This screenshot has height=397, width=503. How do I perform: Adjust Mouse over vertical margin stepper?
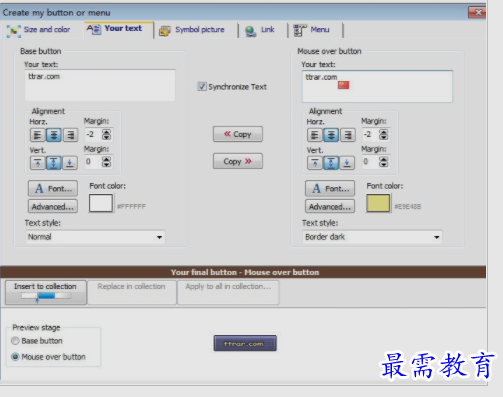click(x=384, y=162)
